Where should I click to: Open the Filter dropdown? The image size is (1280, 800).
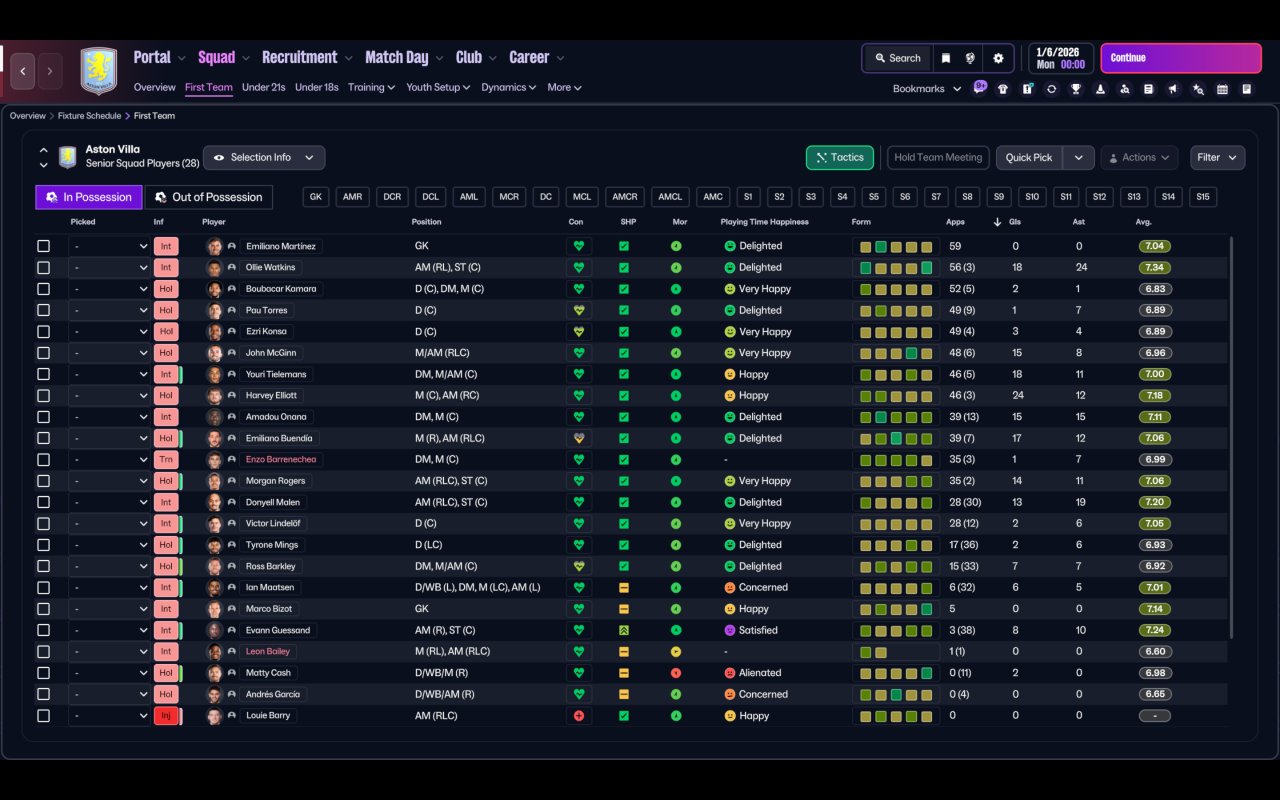[x=1217, y=158]
